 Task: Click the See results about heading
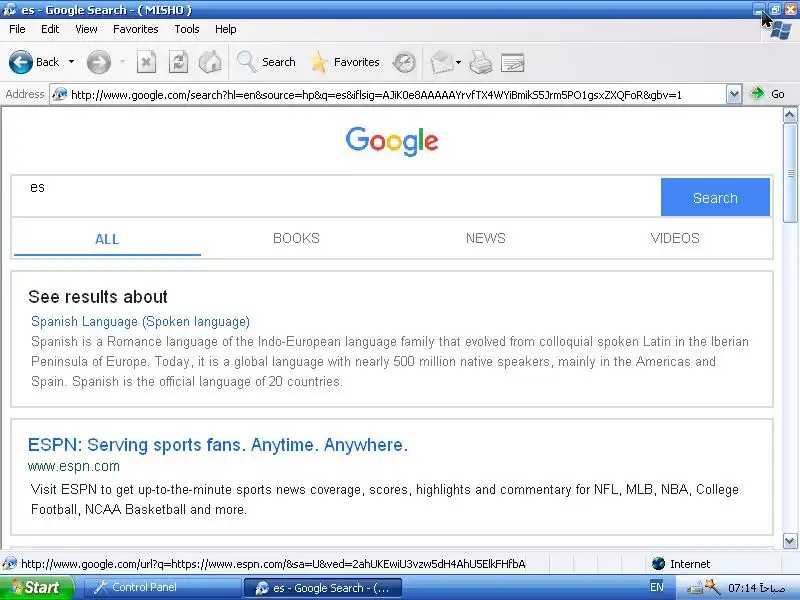tap(98, 297)
